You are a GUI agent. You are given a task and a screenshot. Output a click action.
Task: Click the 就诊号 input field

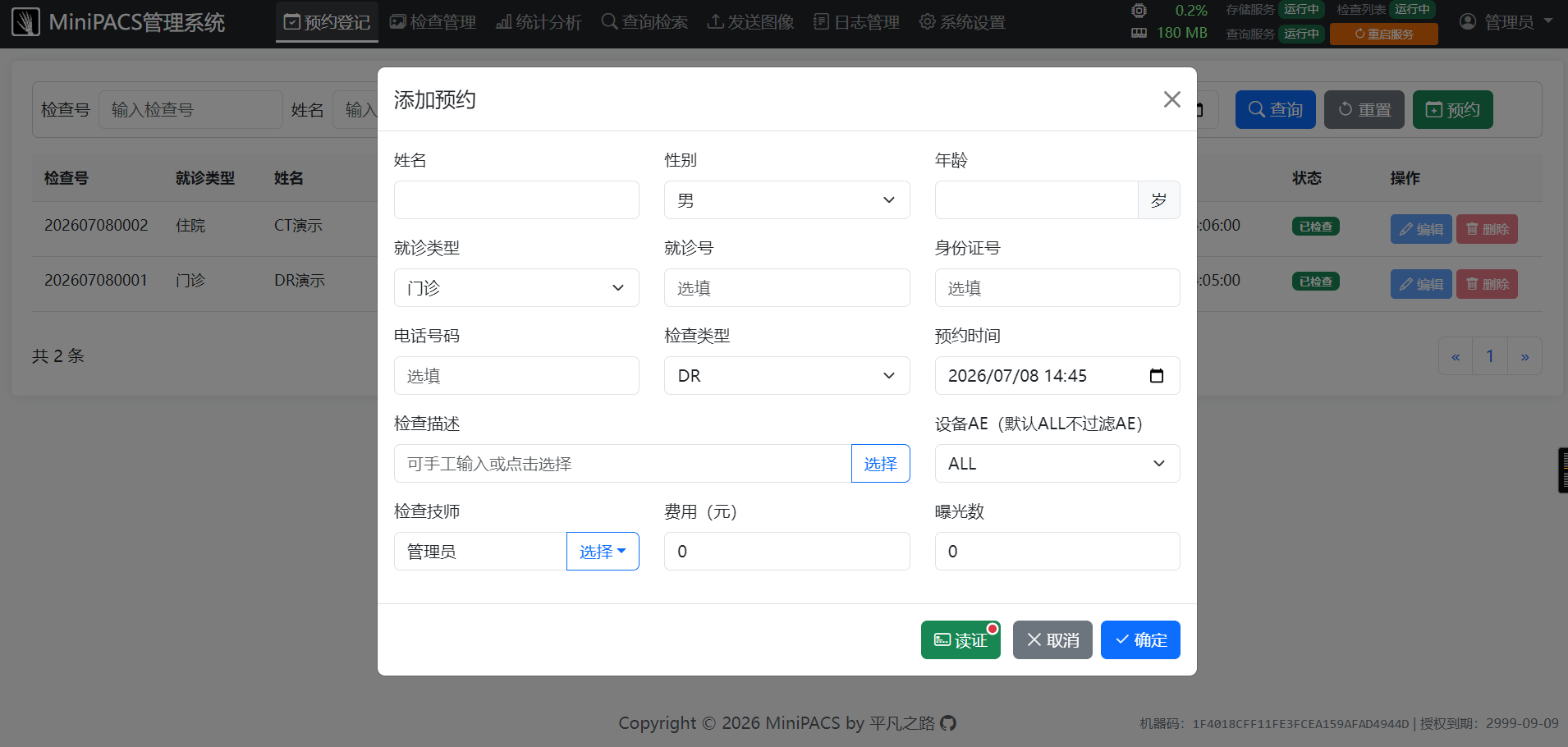(786, 287)
